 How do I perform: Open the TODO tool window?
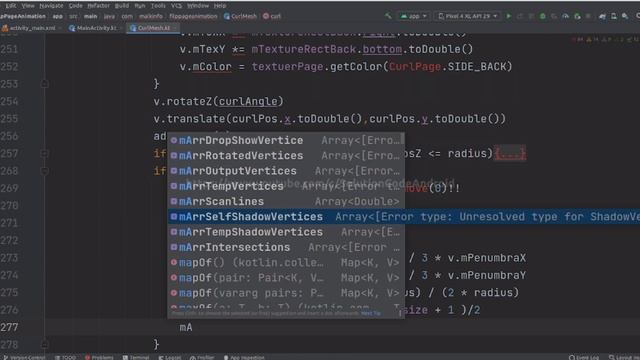click(x=65, y=358)
